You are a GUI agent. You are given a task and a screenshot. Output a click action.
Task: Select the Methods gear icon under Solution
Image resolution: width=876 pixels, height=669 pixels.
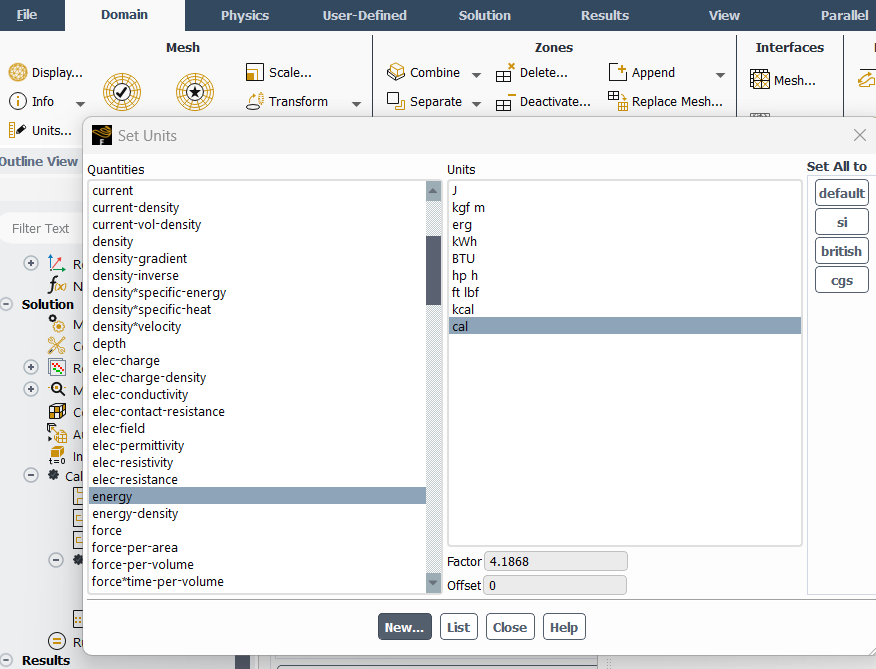coord(56,324)
